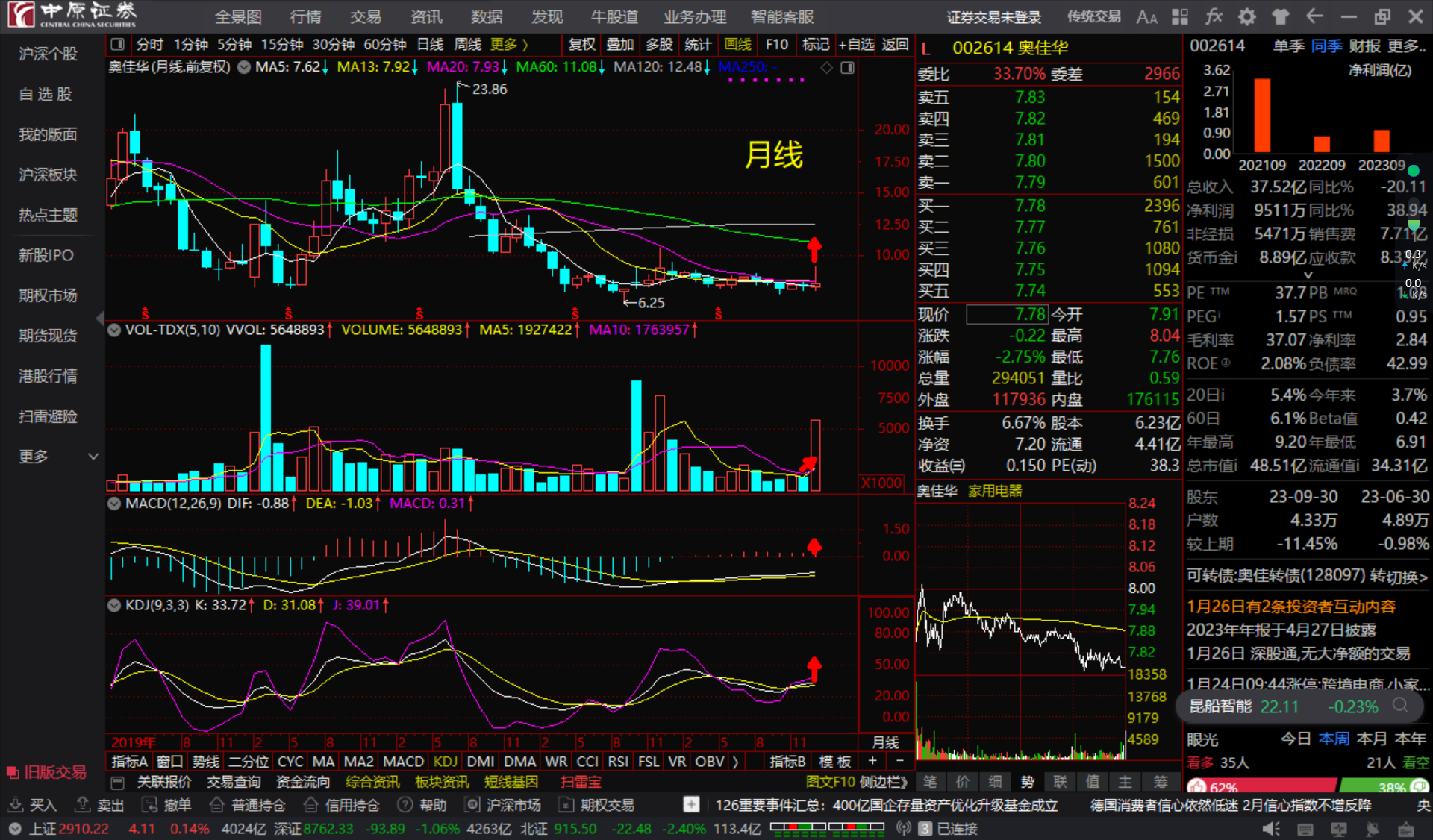This screenshot has width=1433, height=840.
Task: Go back using the left arrow icon
Action: pos(1314,16)
